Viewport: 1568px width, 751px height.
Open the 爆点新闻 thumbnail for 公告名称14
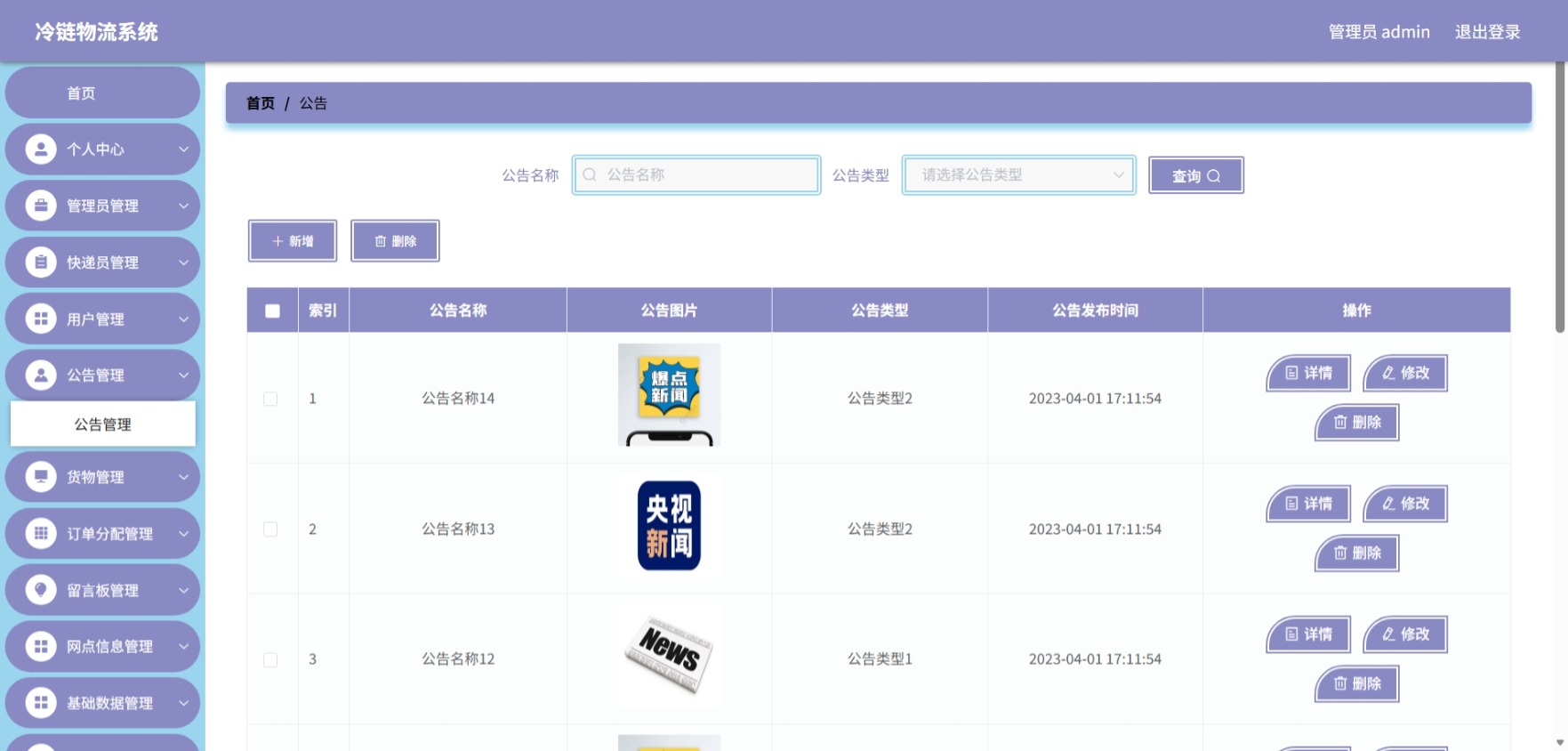coord(669,395)
